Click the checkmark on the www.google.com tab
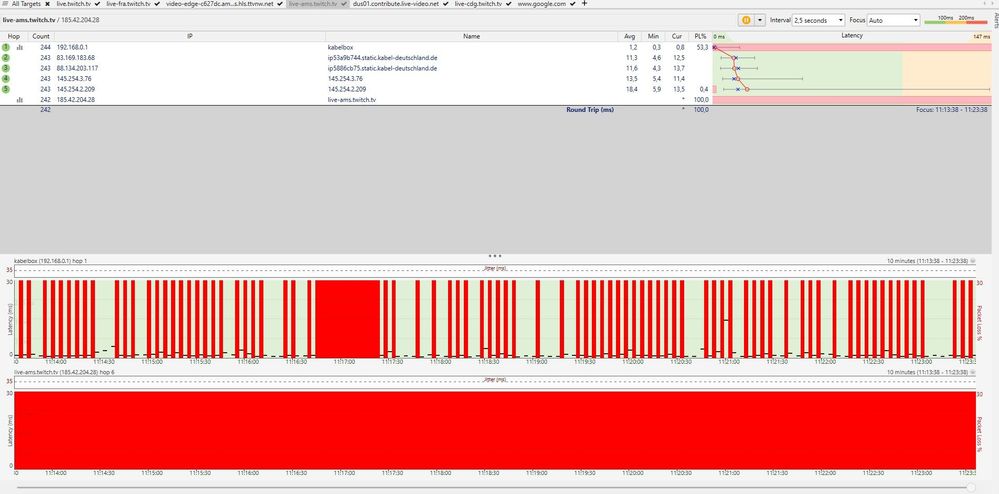Screen dimensions: 999x494 [572, 4]
